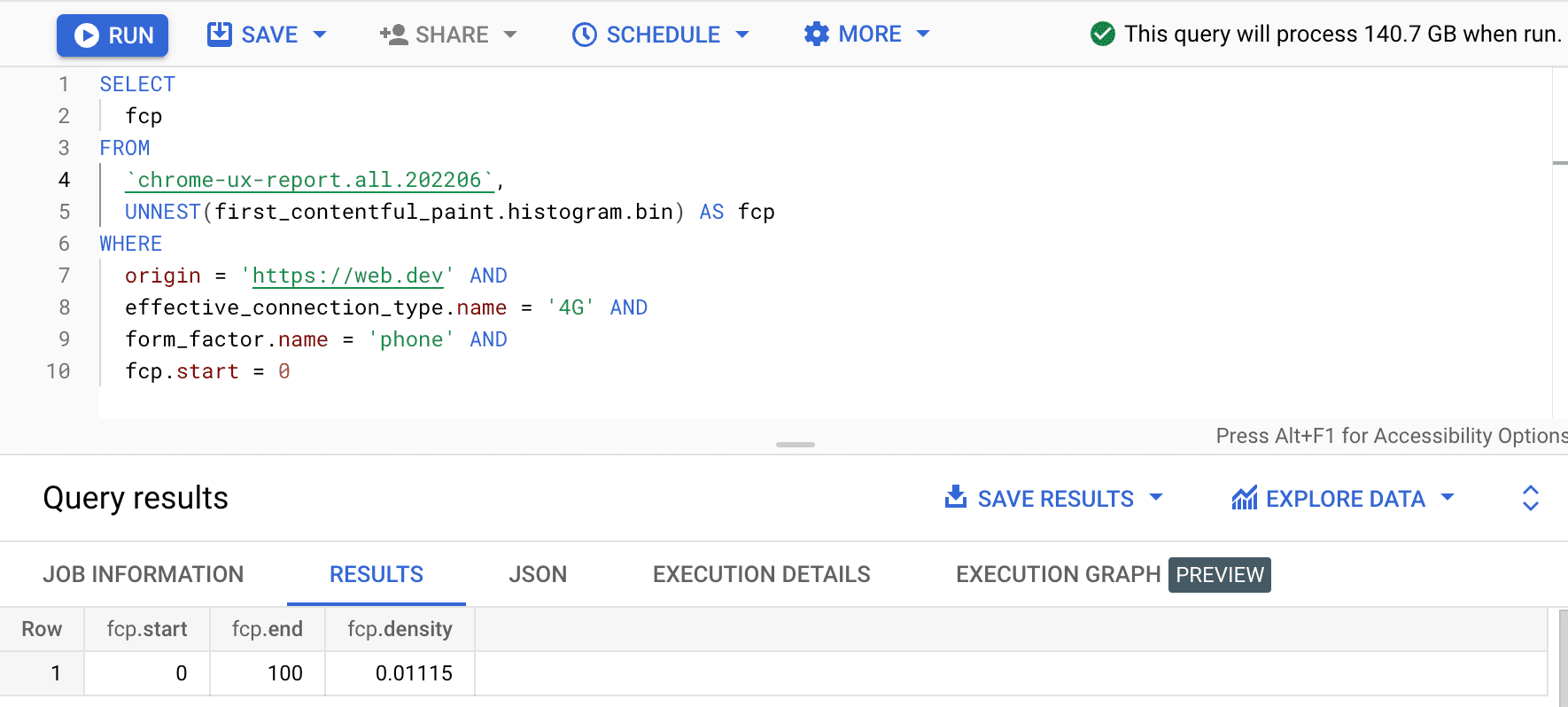This screenshot has width=1568, height=707.
Task: Click the More gear icon
Action: click(x=816, y=35)
